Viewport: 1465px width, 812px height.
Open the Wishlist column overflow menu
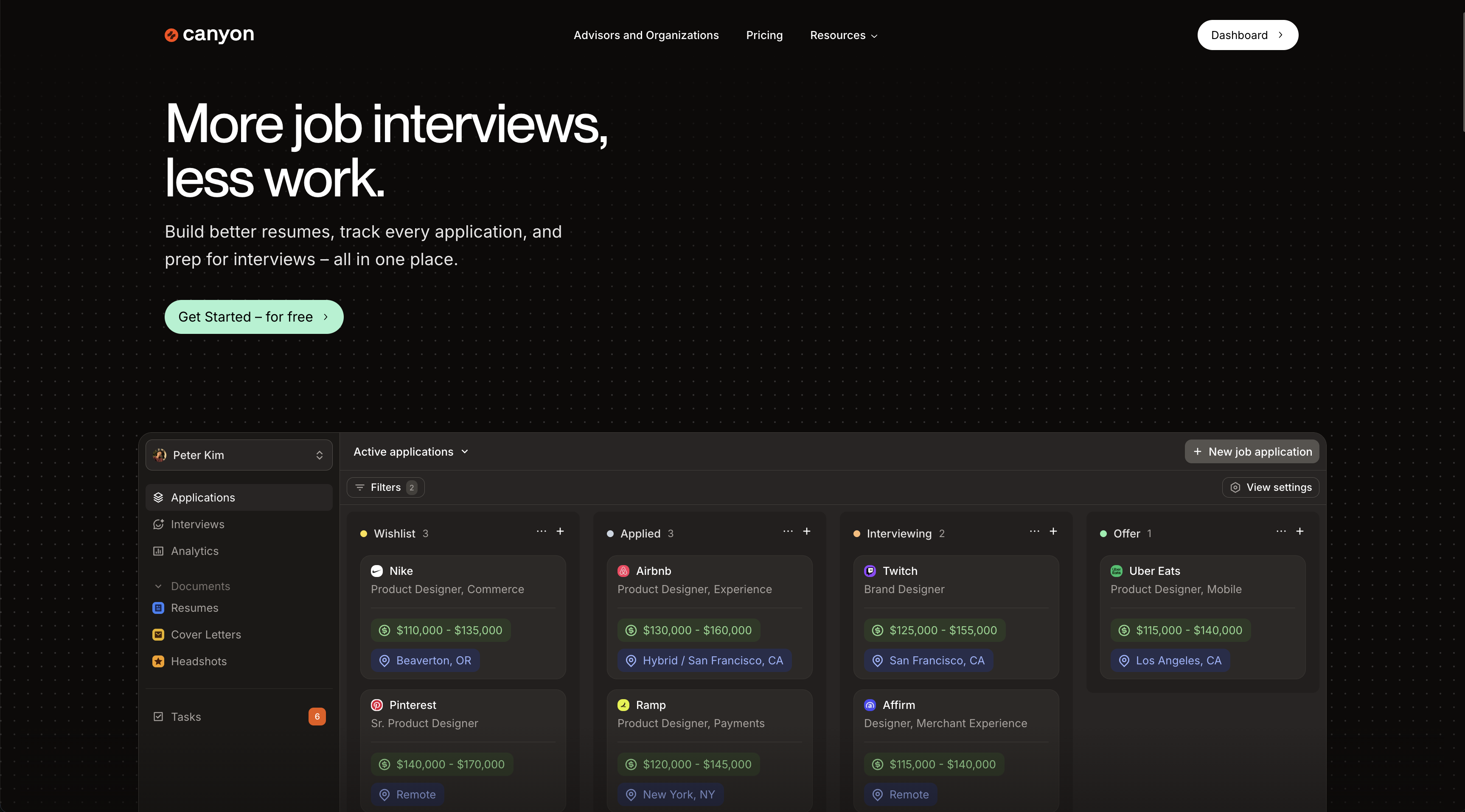click(541, 531)
